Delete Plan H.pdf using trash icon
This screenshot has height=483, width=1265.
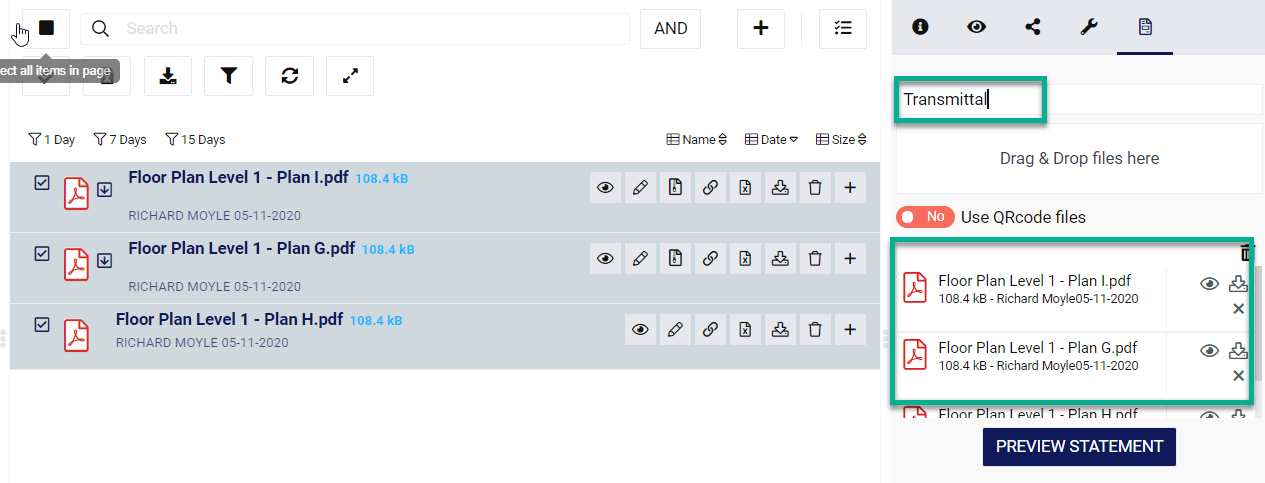[x=815, y=329]
